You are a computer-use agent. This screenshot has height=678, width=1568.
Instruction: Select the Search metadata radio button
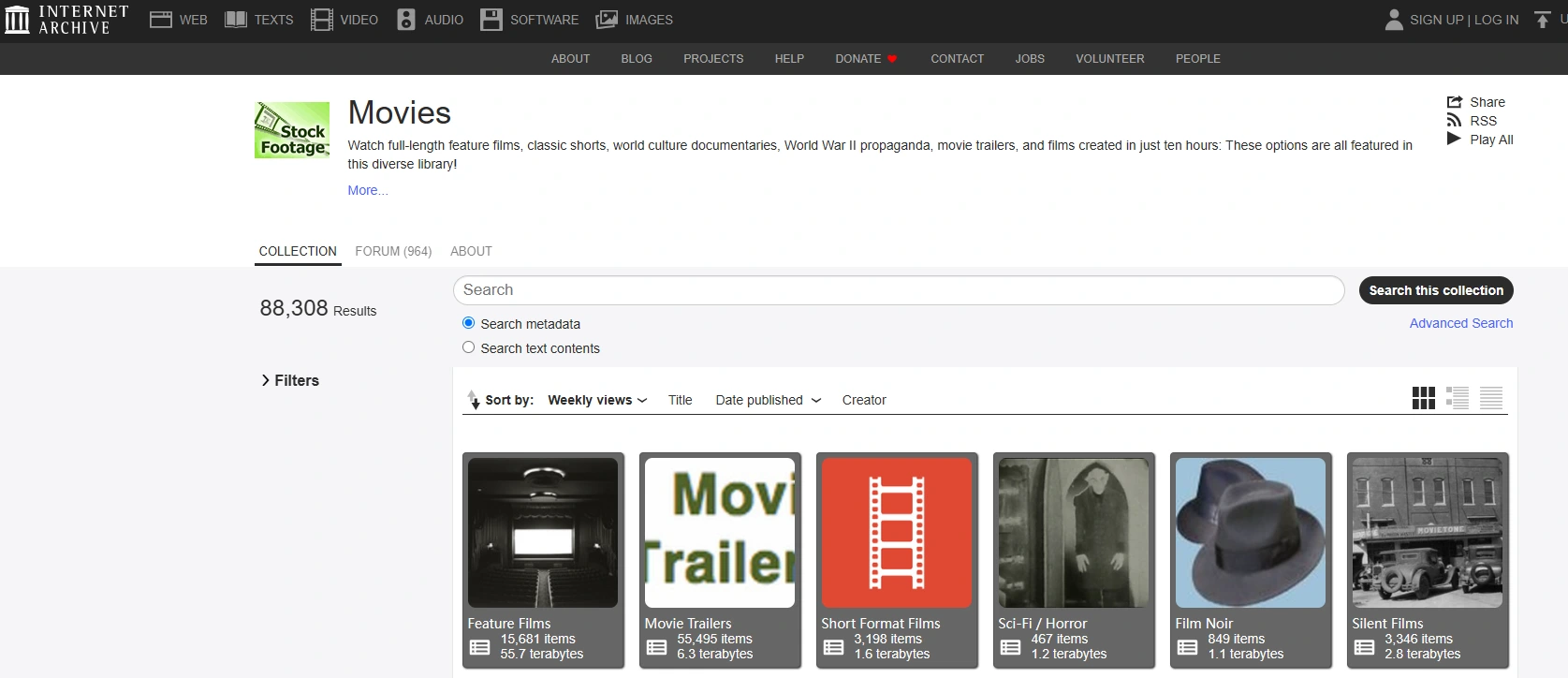[x=469, y=323]
